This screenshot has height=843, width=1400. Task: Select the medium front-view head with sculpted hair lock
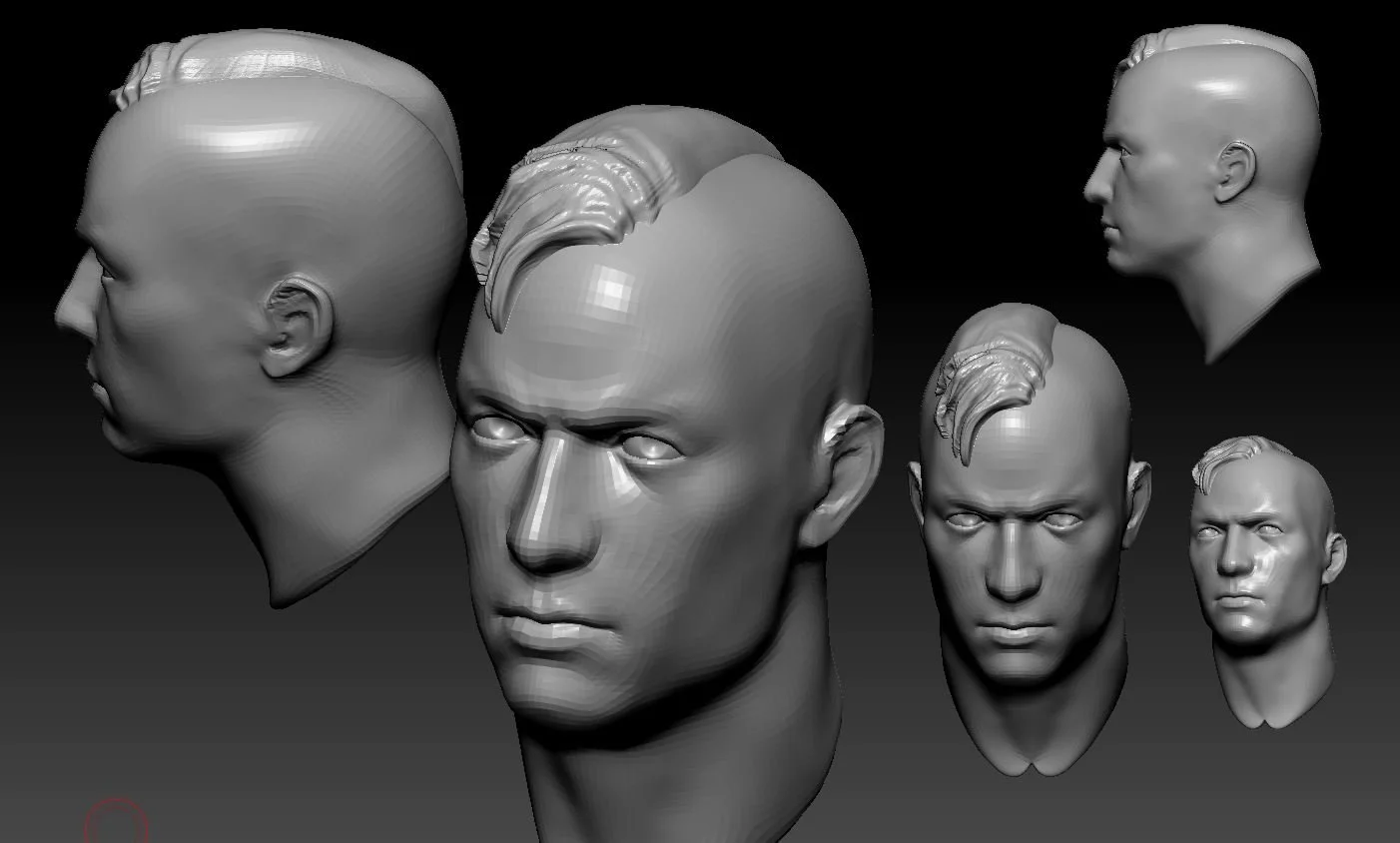[x=1029, y=539]
